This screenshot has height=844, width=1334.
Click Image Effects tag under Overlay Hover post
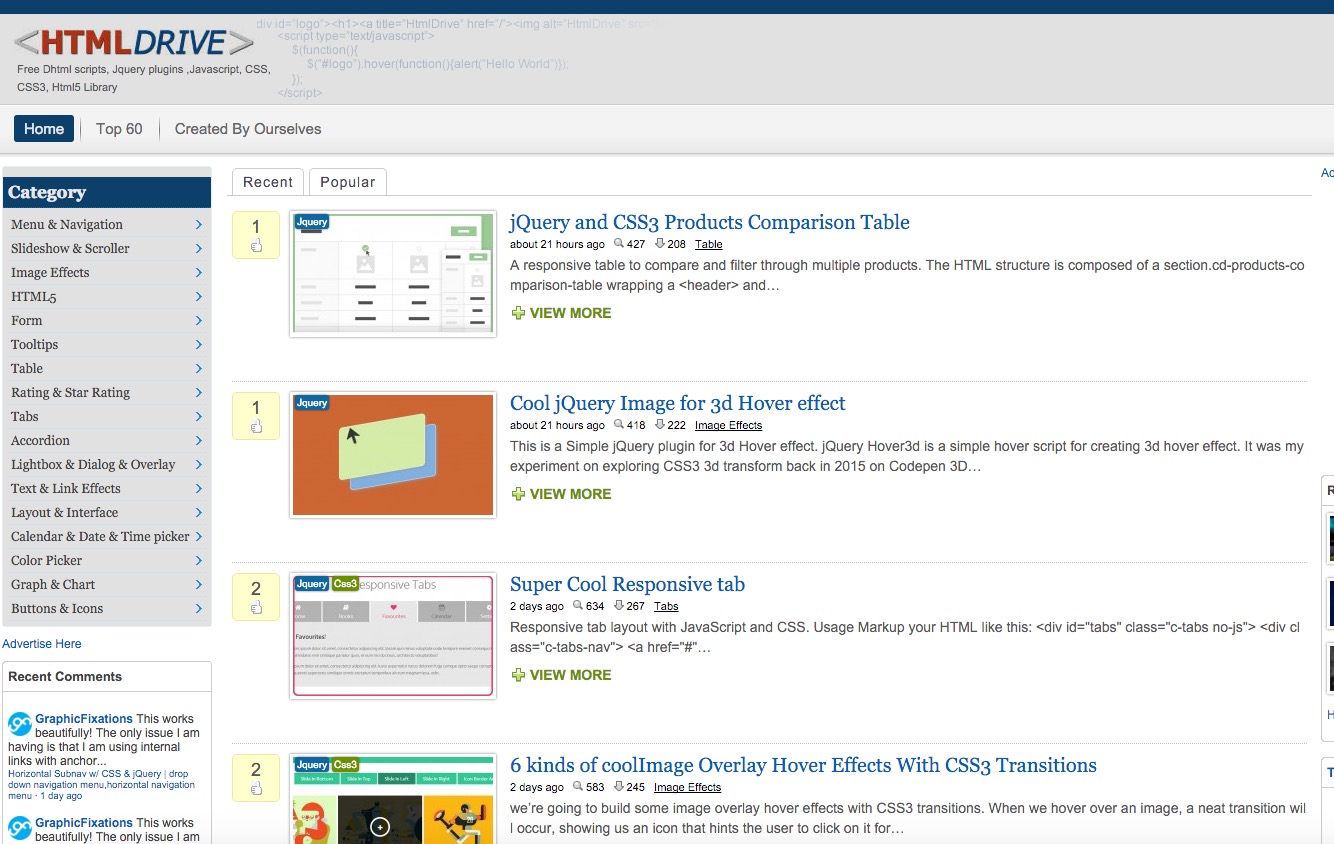tap(687, 787)
